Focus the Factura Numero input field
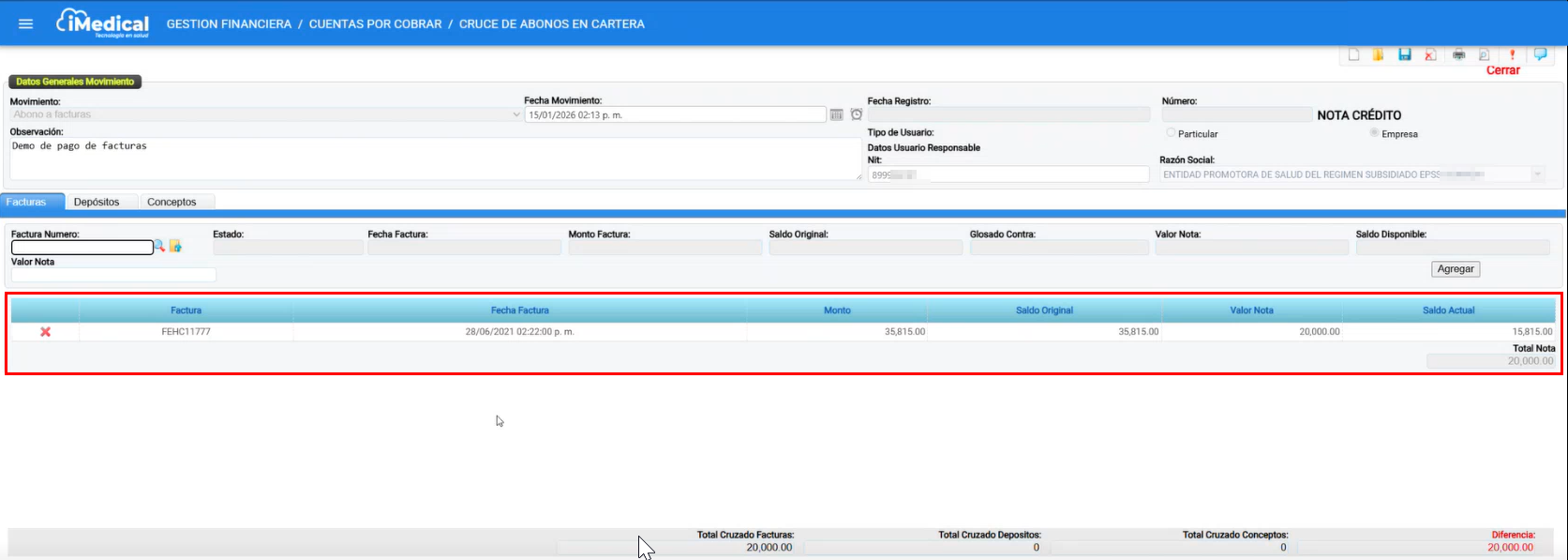The height and width of the screenshot is (560, 1568). 82,248
